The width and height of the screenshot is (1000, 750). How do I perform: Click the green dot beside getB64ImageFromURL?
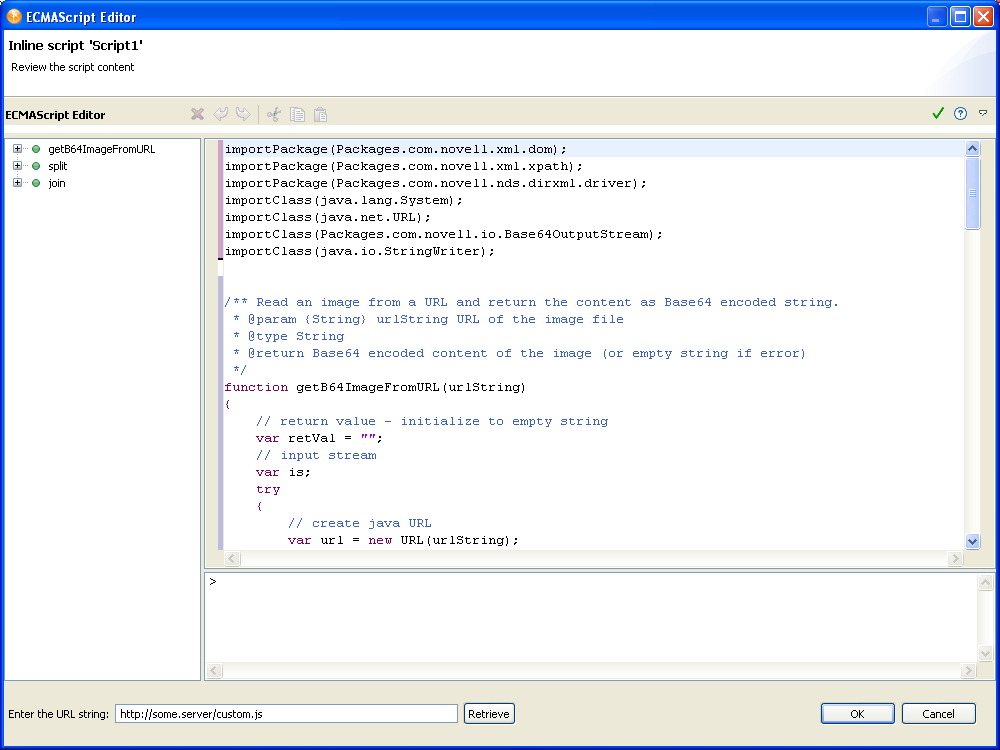(x=36, y=149)
